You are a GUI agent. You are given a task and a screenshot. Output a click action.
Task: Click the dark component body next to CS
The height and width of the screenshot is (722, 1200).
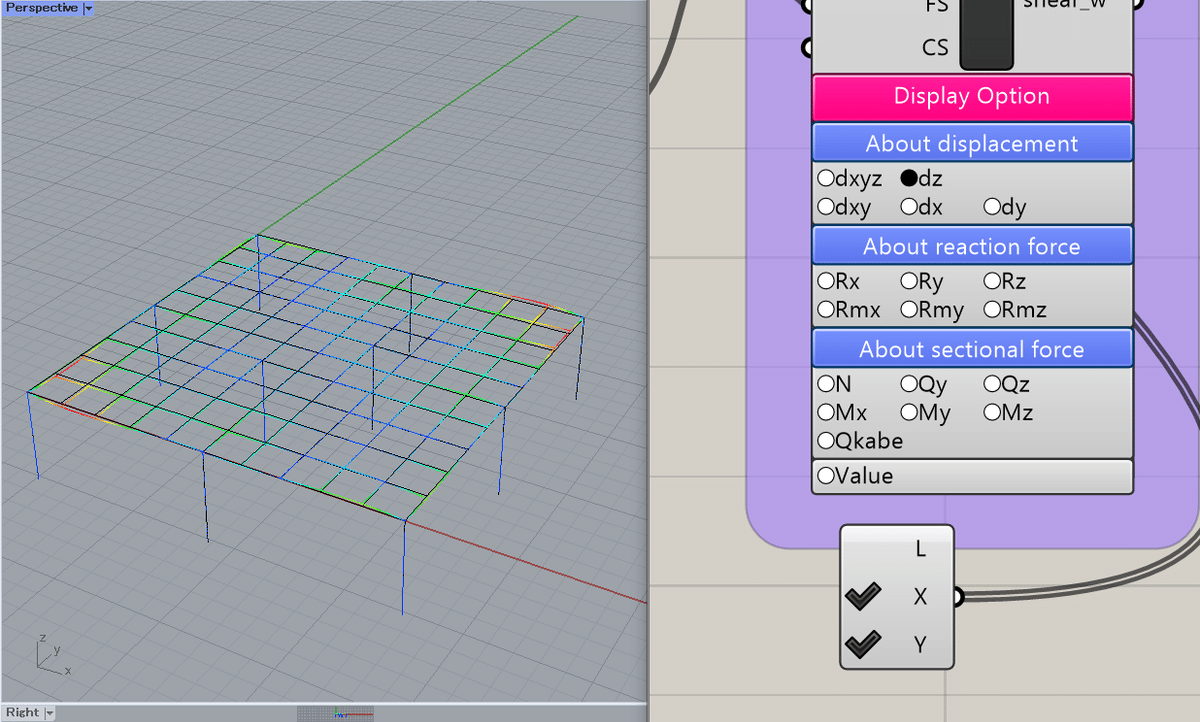(987, 34)
